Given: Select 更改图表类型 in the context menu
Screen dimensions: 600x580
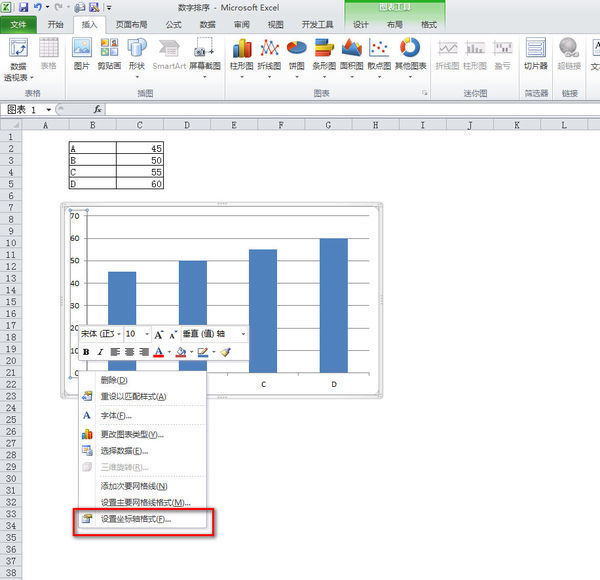Looking at the screenshot, I should [131, 434].
